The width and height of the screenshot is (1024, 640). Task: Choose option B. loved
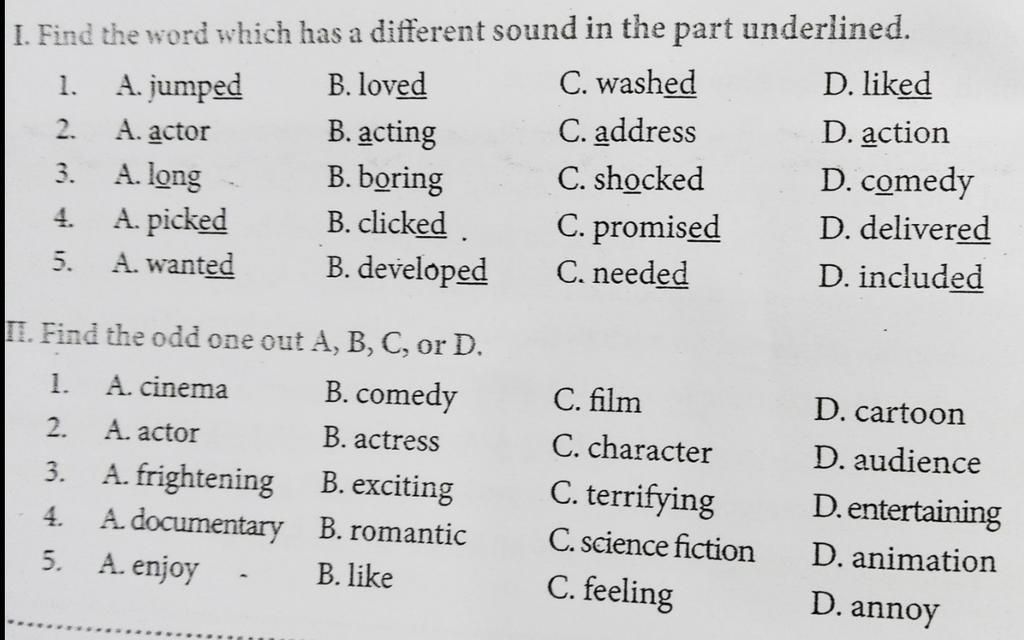coord(377,85)
